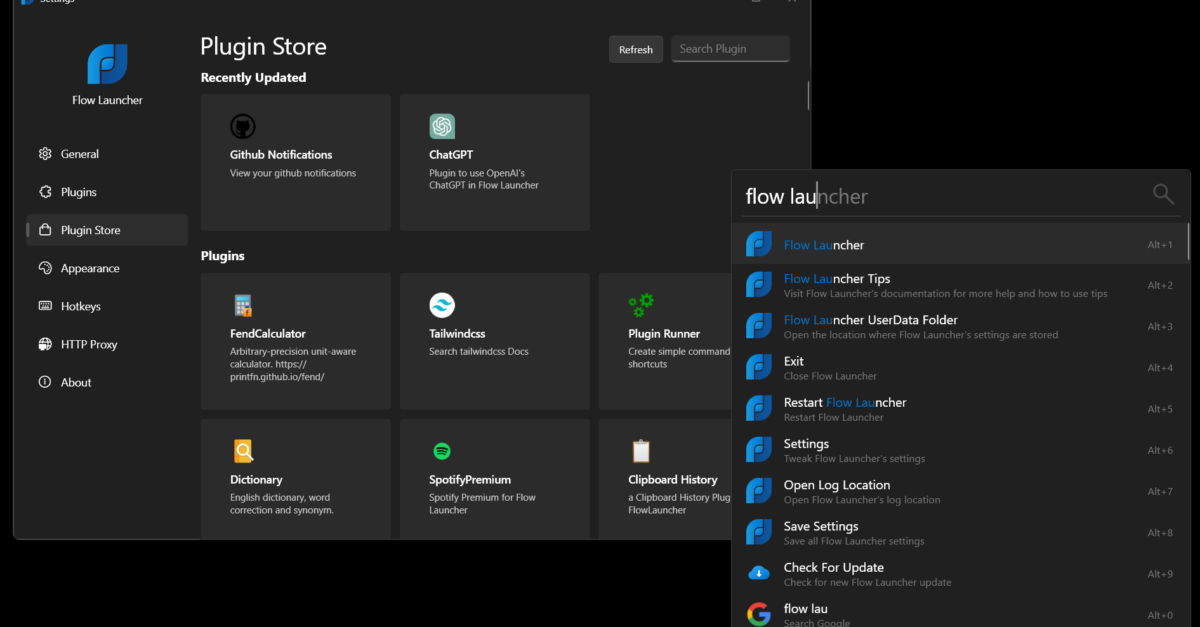Click the Github Notifications plugin icon

pyautogui.click(x=242, y=127)
